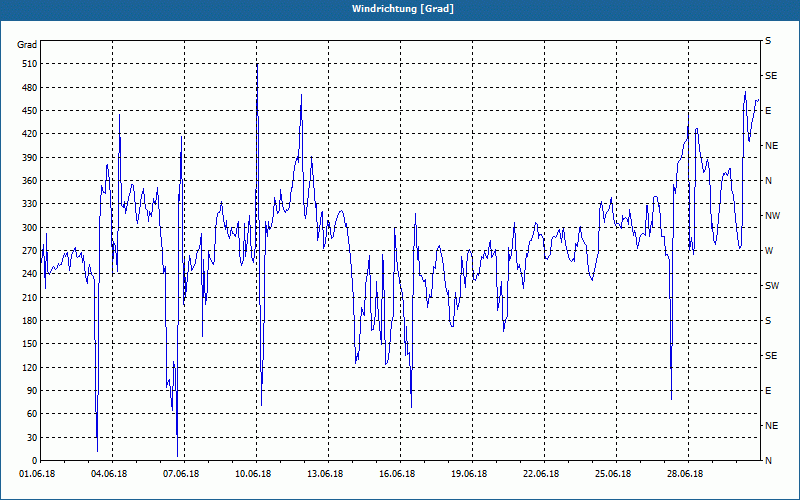The image size is (800, 500).
Task: Click the 28.06.18 date label
Action: [684, 474]
